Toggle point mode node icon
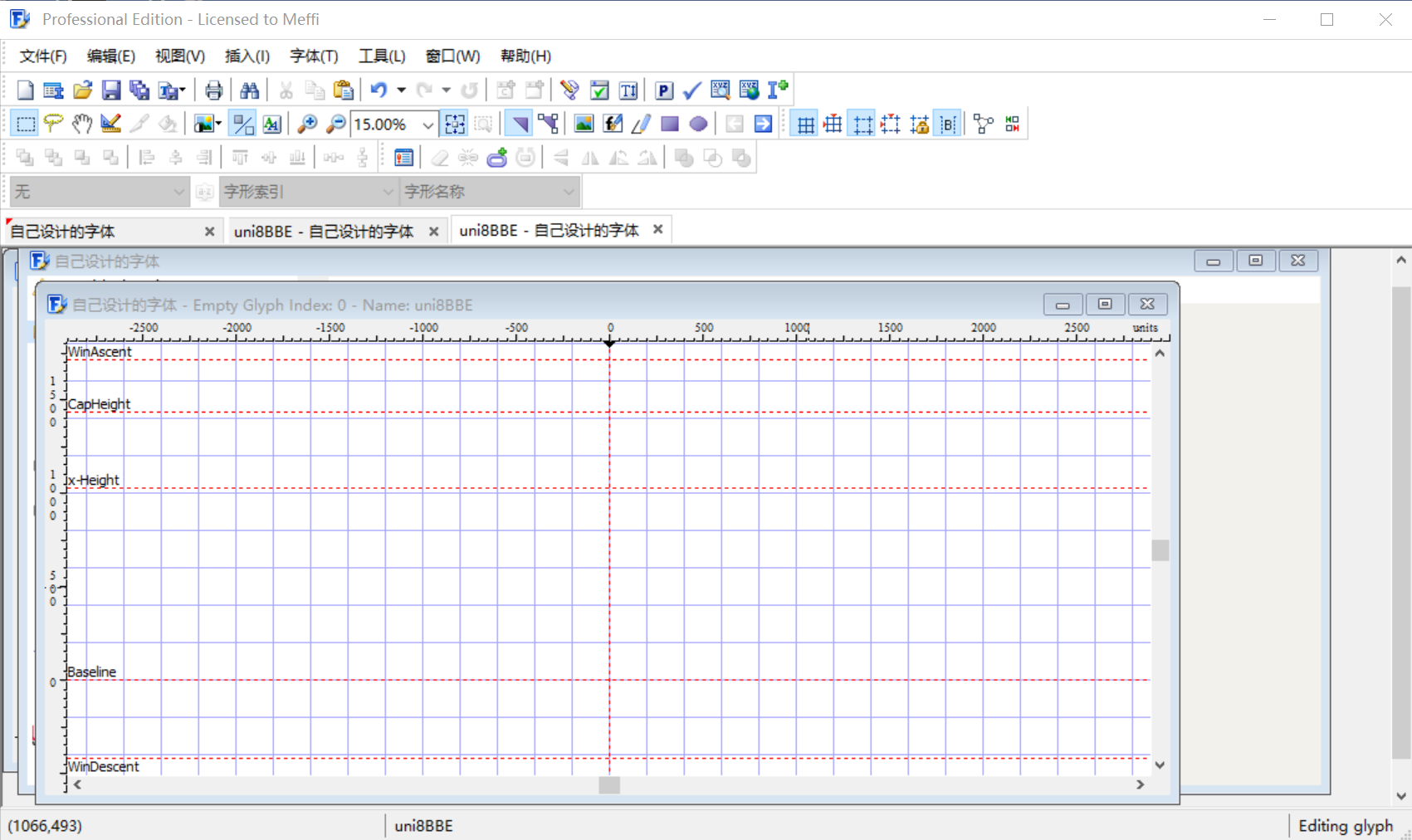The image size is (1412, 840). point(548,124)
